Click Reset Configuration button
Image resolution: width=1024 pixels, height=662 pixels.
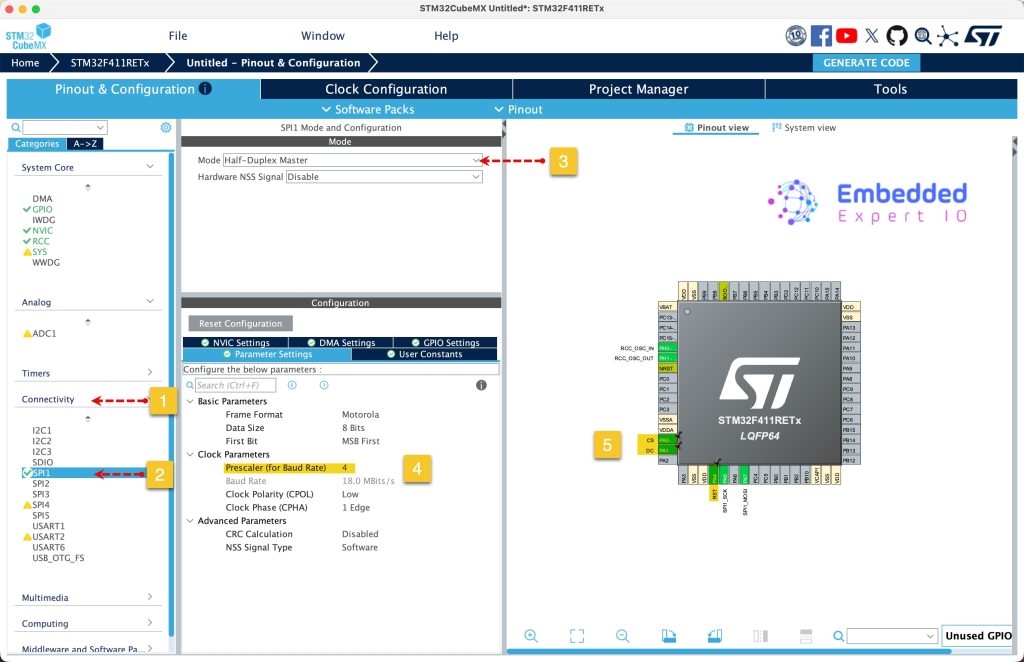point(240,324)
